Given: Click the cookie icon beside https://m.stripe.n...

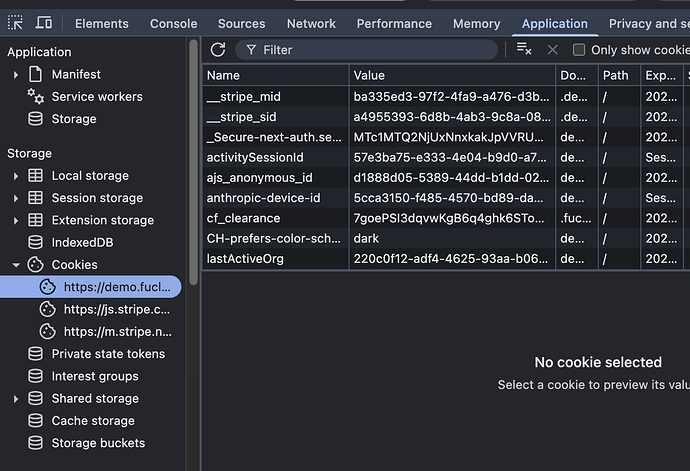Looking at the screenshot, I should (48, 331).
